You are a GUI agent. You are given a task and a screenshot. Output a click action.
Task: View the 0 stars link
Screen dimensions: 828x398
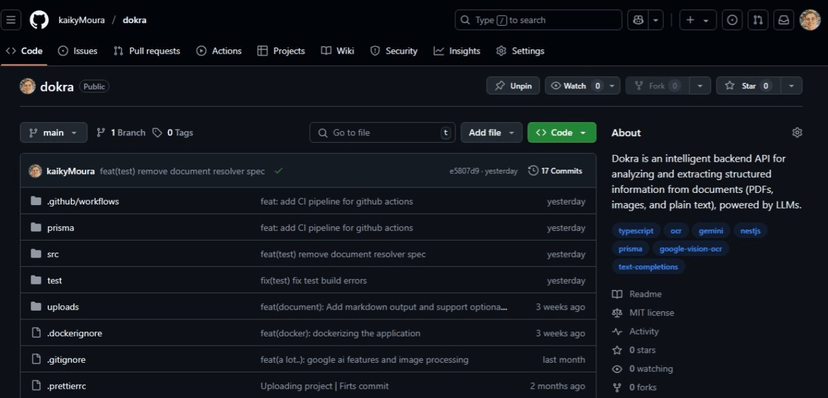pos(634,350)
